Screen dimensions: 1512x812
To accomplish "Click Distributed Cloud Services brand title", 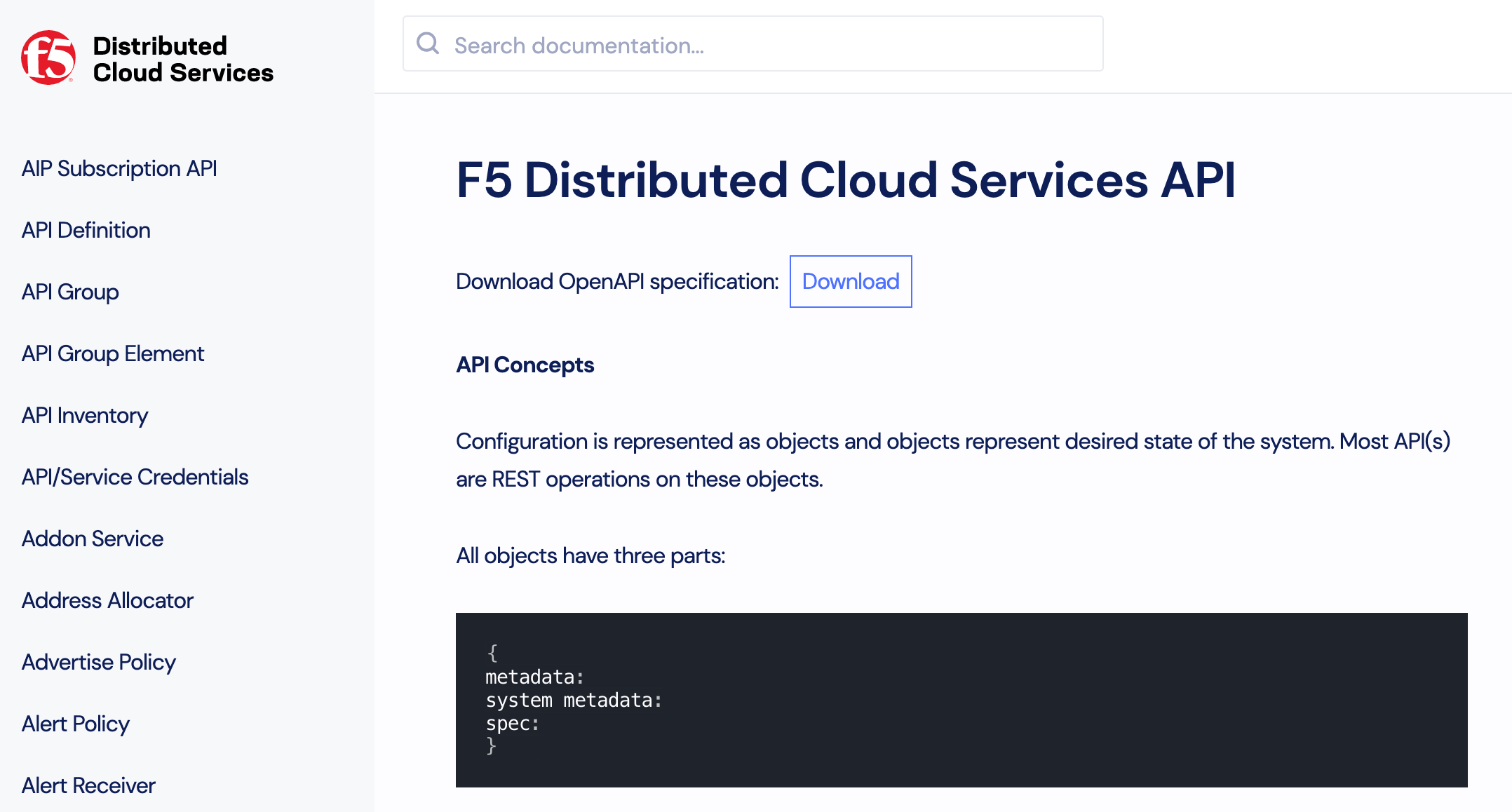I will click(x=183, y=59).
